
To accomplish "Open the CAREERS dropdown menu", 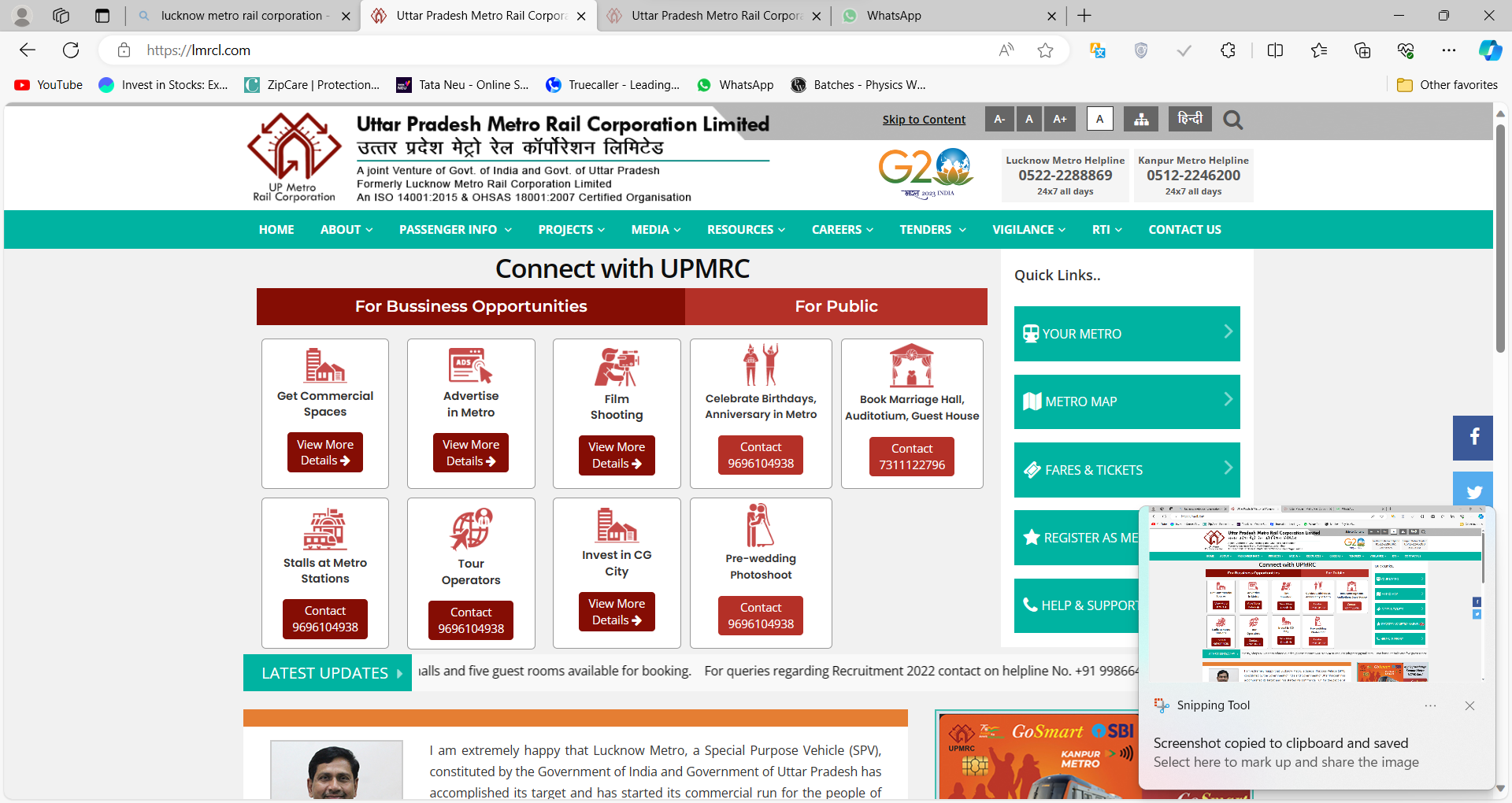I will (842, 230).
